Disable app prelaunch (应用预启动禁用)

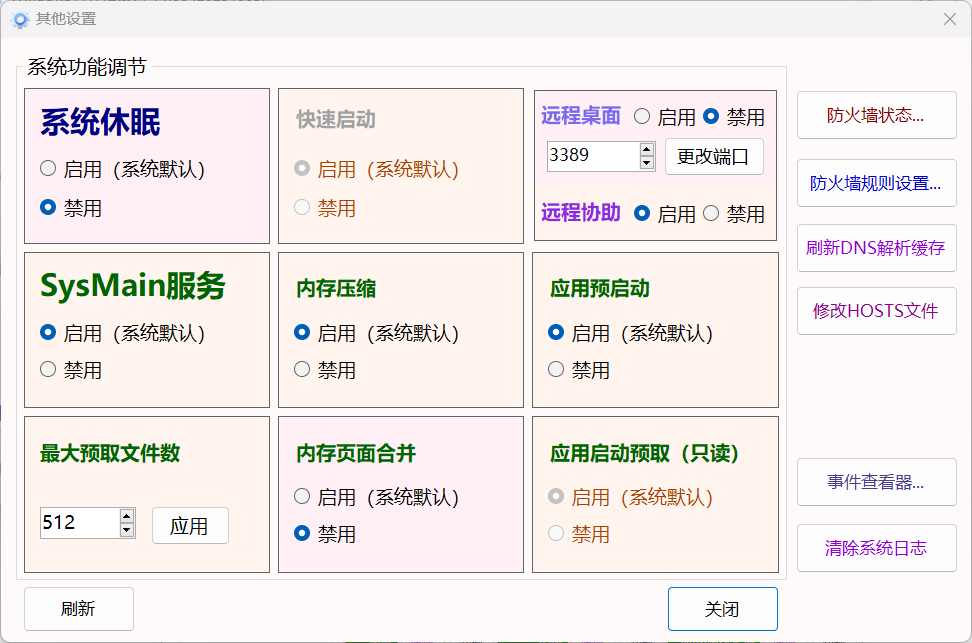click(x=556, y=370)
